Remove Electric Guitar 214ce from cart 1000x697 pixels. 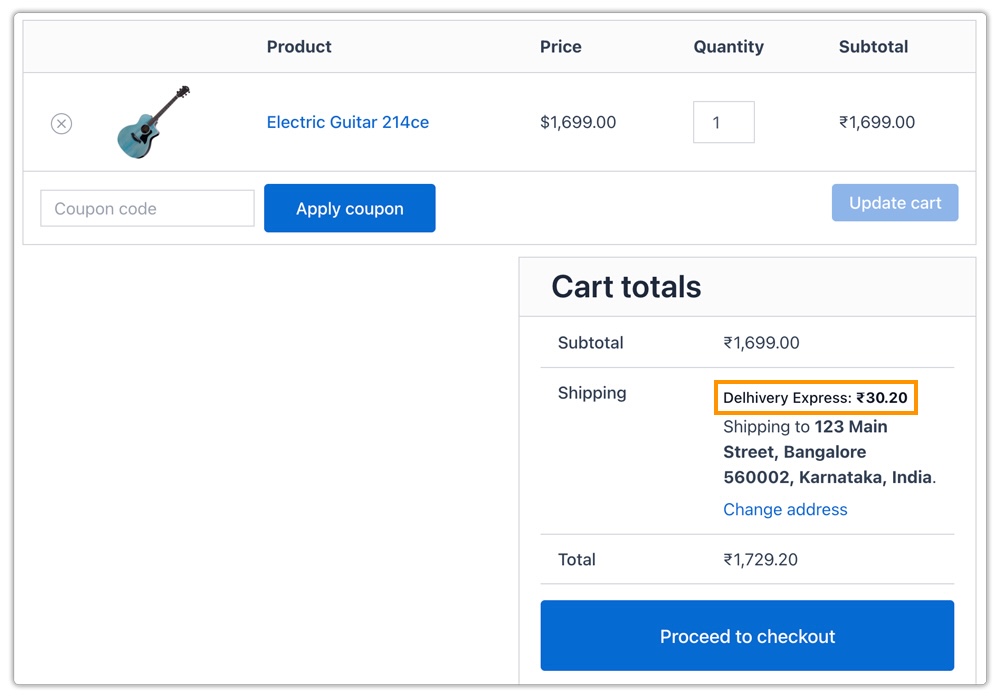(x=61, y=123)
